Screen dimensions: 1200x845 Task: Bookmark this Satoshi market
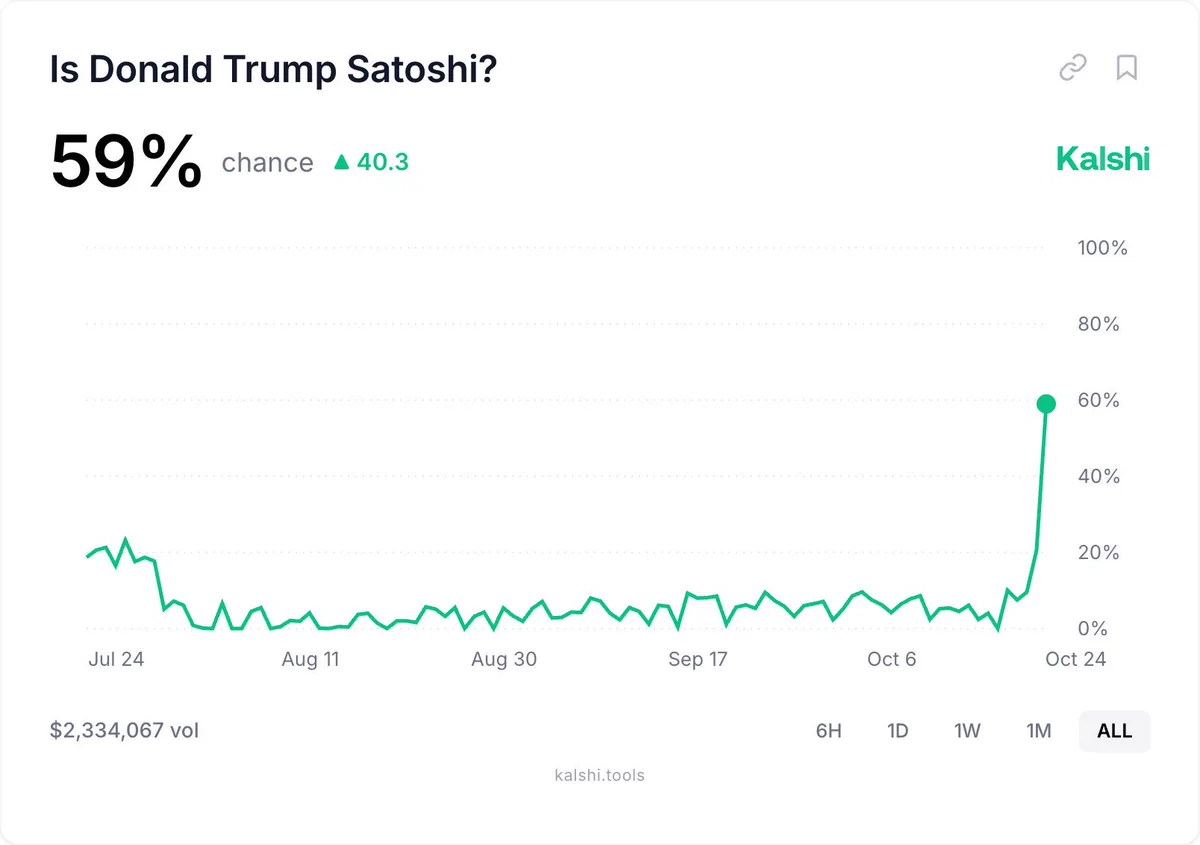1127,68
